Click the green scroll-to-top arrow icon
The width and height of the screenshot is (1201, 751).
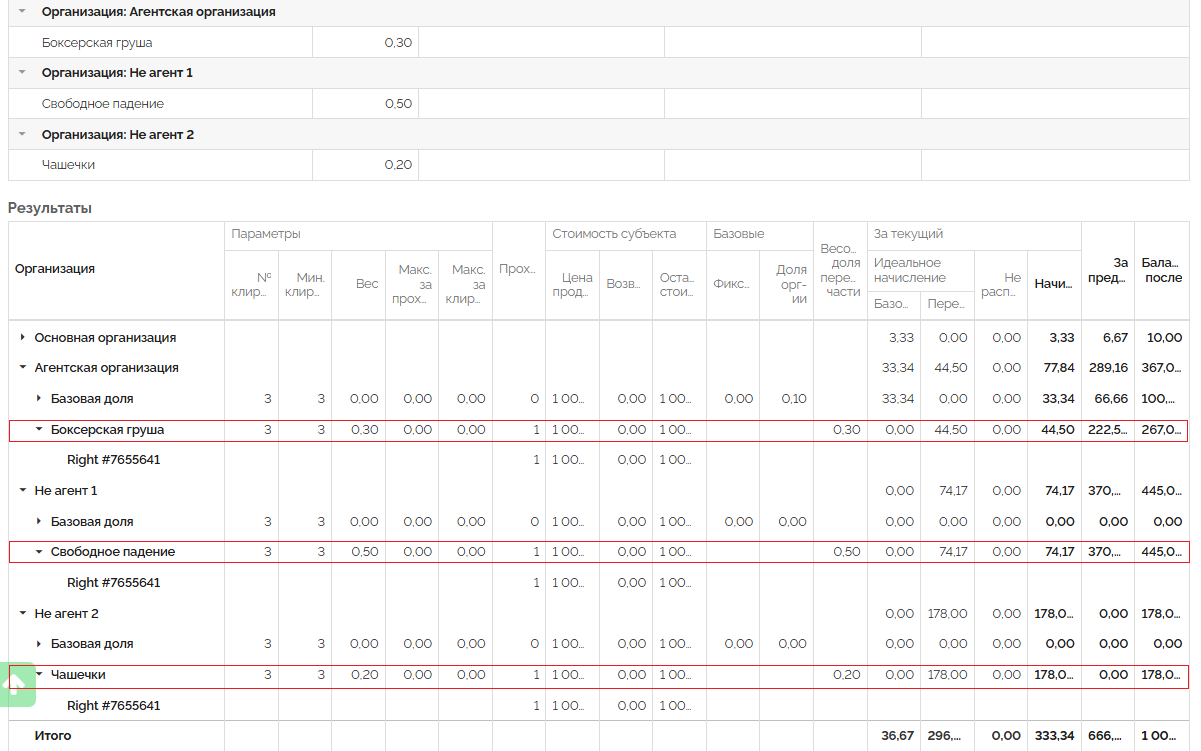coord(17,684)
